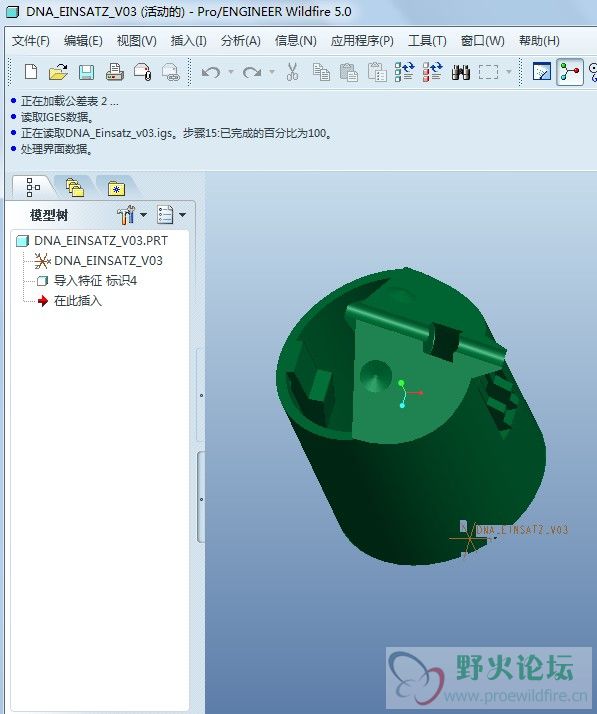Click the Open folder icon
Image resolution: width=597 pixels, height=714 pixels.
point(58,72)
